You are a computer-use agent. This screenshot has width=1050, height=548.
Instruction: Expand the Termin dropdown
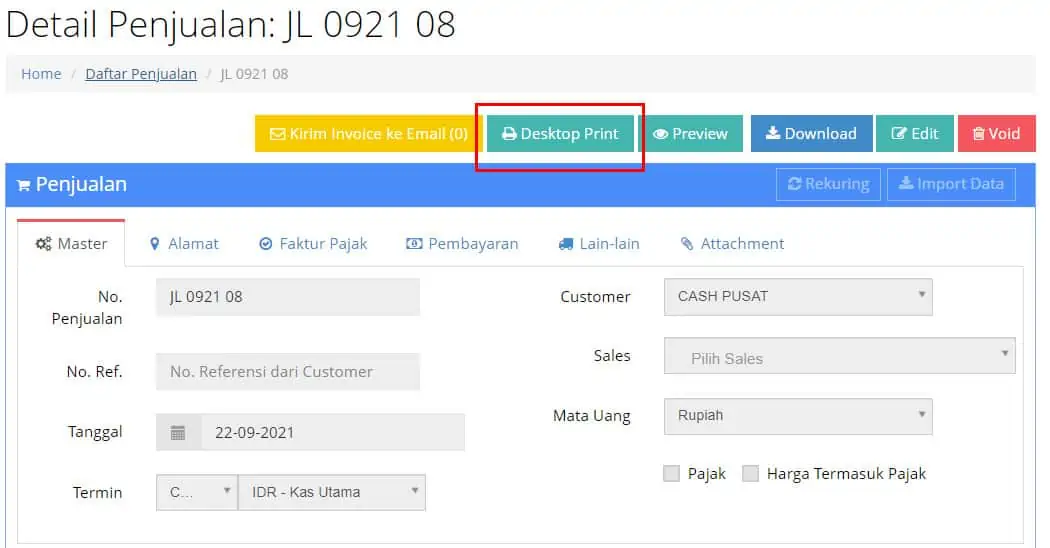point(197,492)
